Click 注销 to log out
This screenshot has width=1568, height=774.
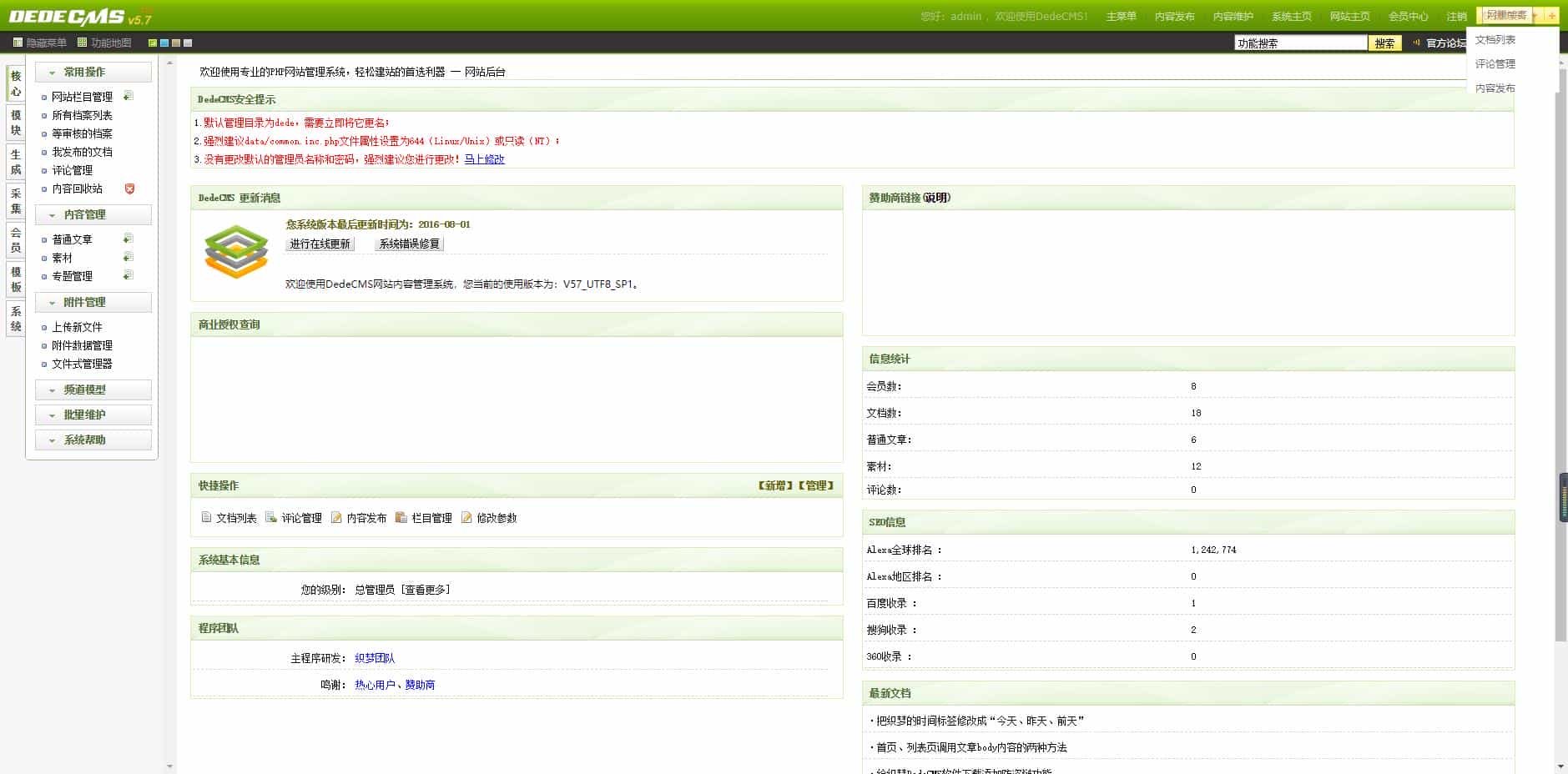[x=1456, y=17]
